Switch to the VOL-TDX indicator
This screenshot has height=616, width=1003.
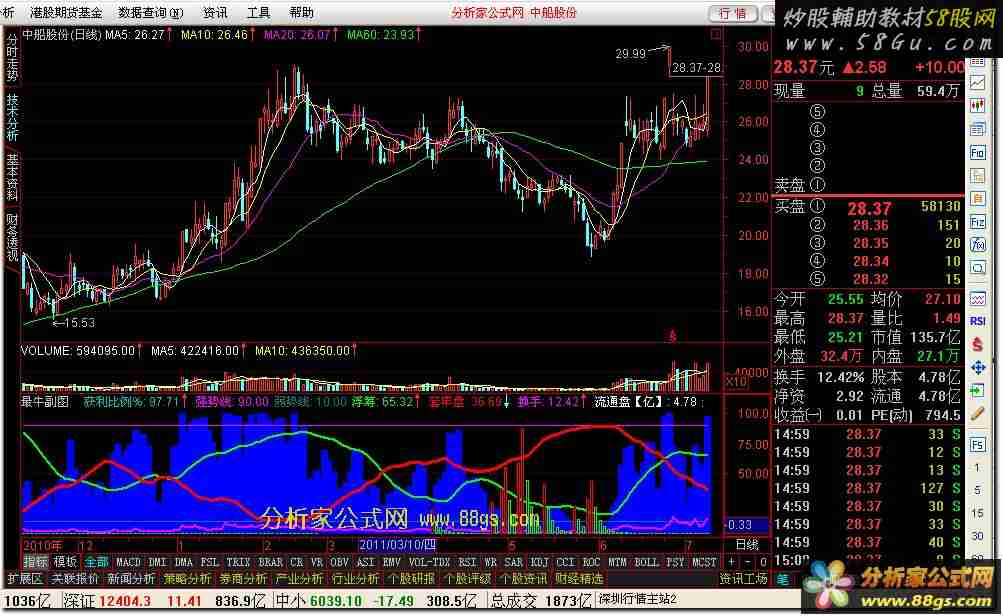(429, 562)
